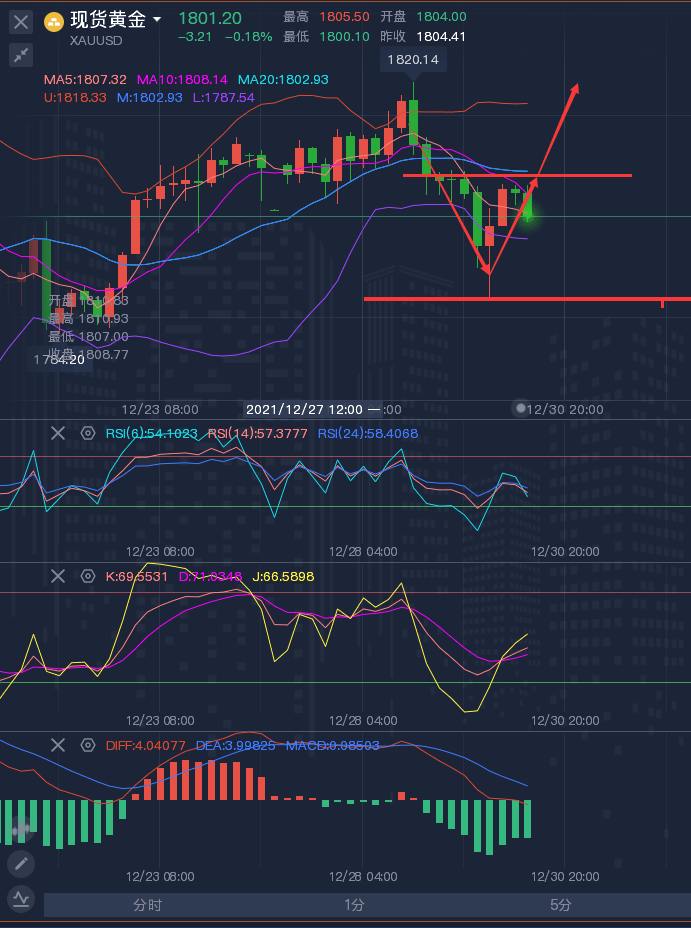The height and width of the screenshot is (928, 691).
Task: Open KDJ indicator settings
Action: coord(87,576)
